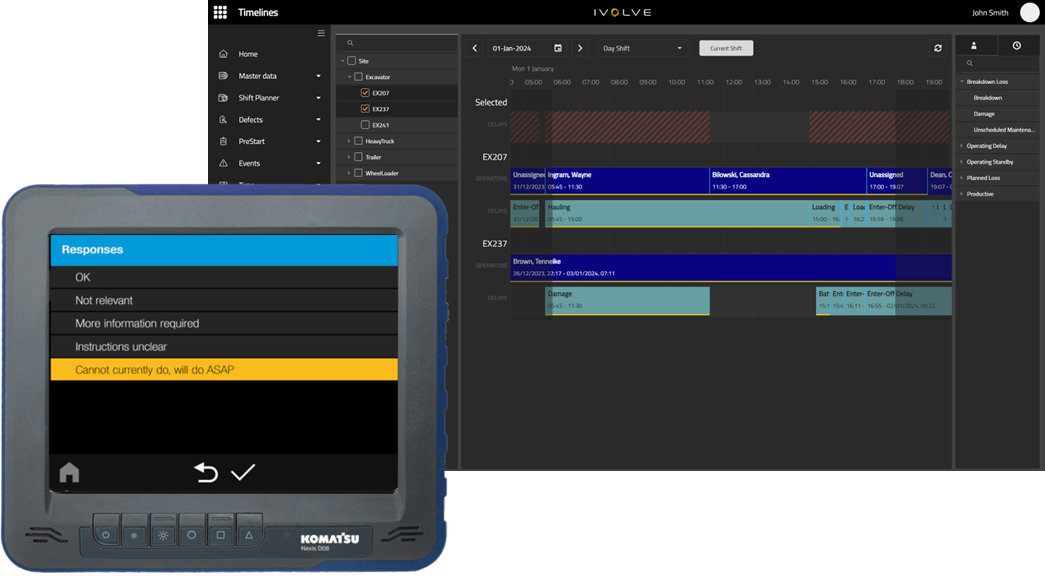The height and width of the screenshot is (576, 1045).
Task: Click the equipment tree search field
Action: point(397,43)
